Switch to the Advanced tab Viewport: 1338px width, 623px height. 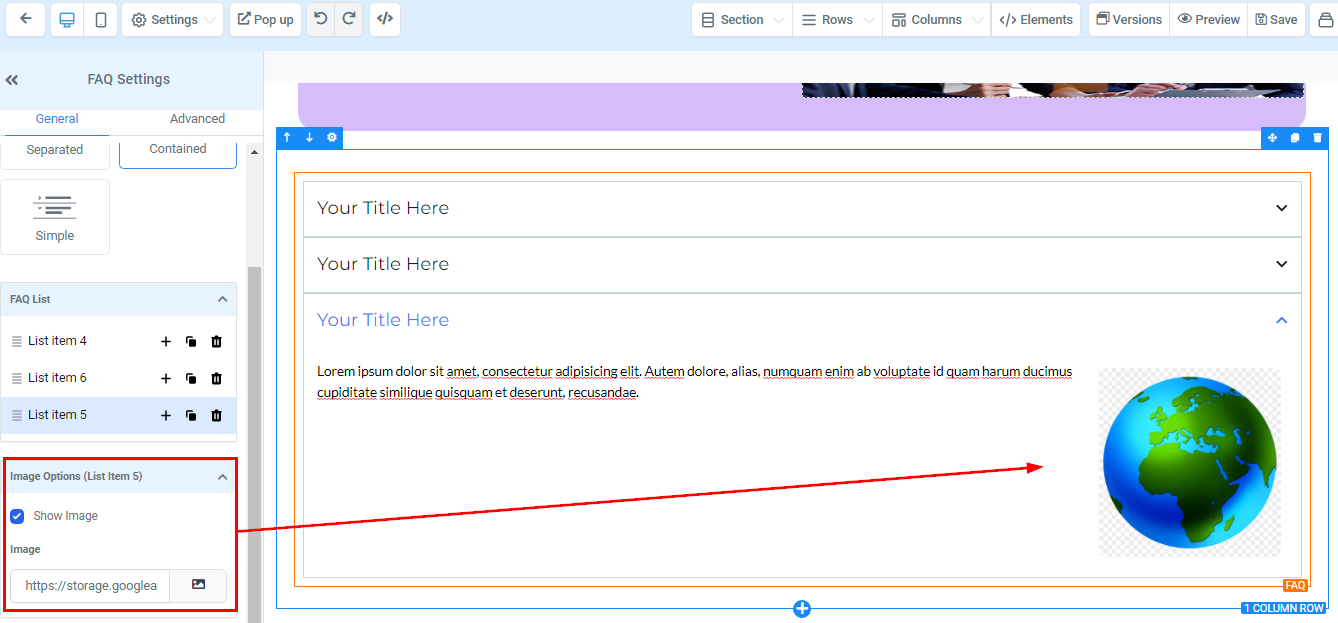(197, 118)
